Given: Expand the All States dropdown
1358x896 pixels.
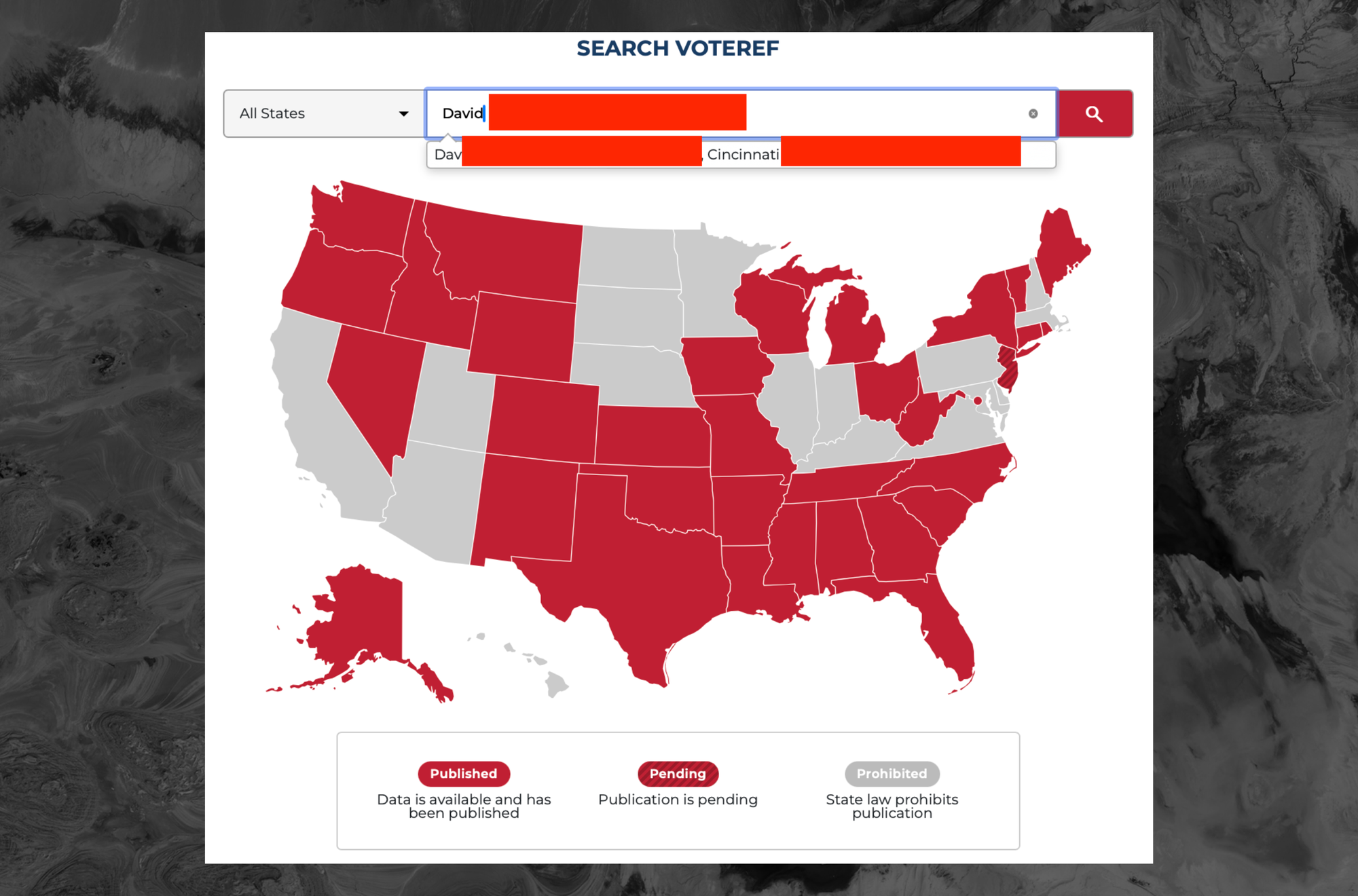Looking at the screenshot, I should coord(320,113).
